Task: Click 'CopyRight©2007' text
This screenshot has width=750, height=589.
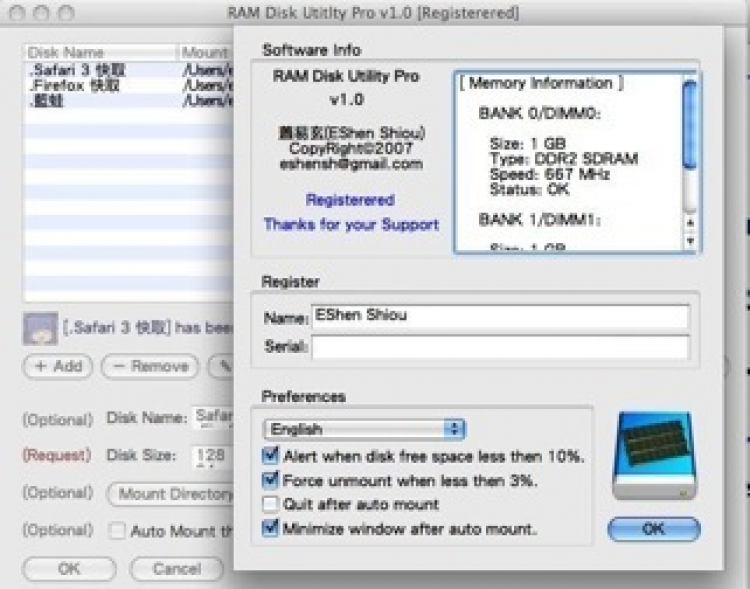Action: pyautogui.click(x=351, y=148)
